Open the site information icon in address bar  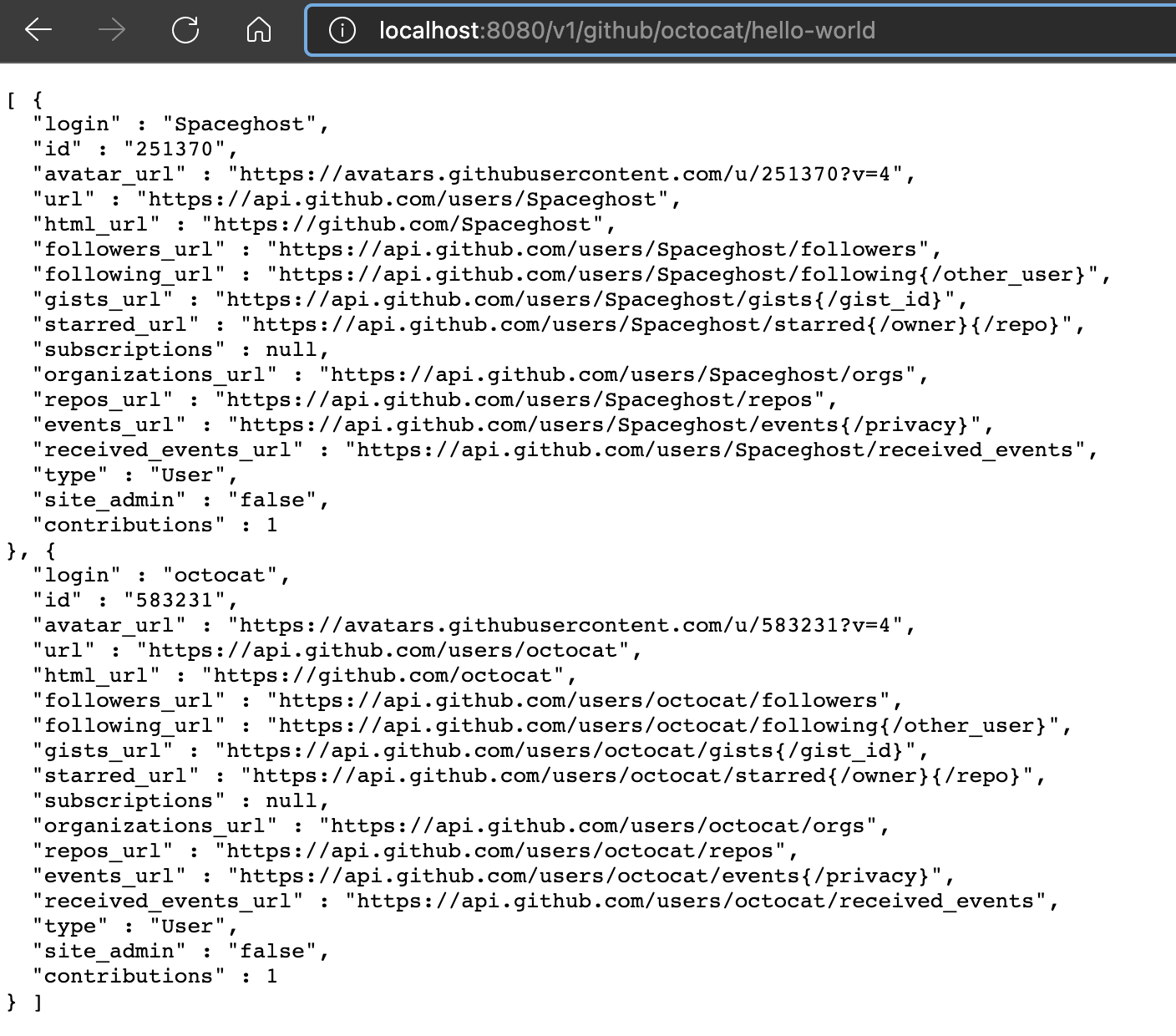click(x=342, y=31)
